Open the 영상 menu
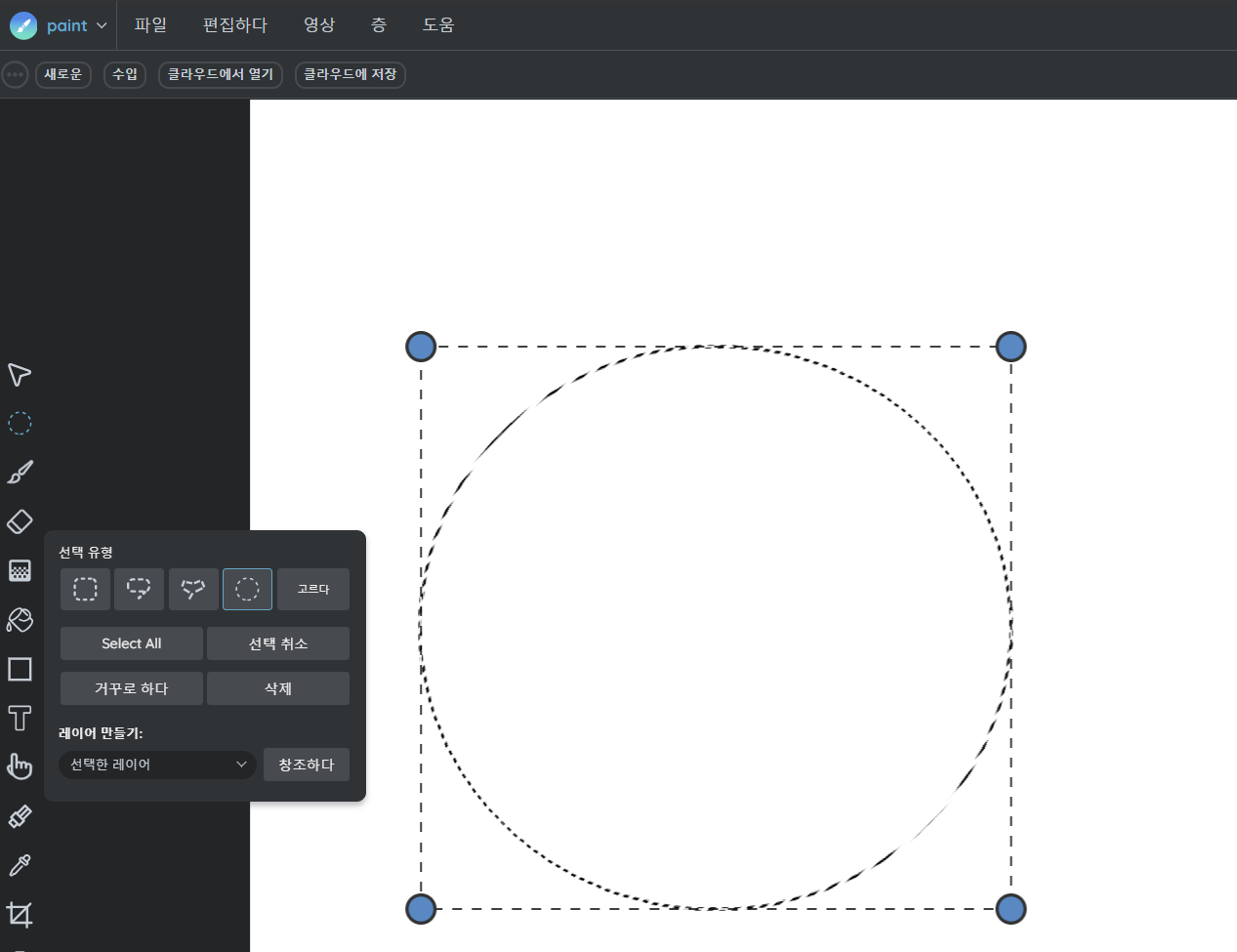Screen dimensions: 1237x952 (319, 25)
